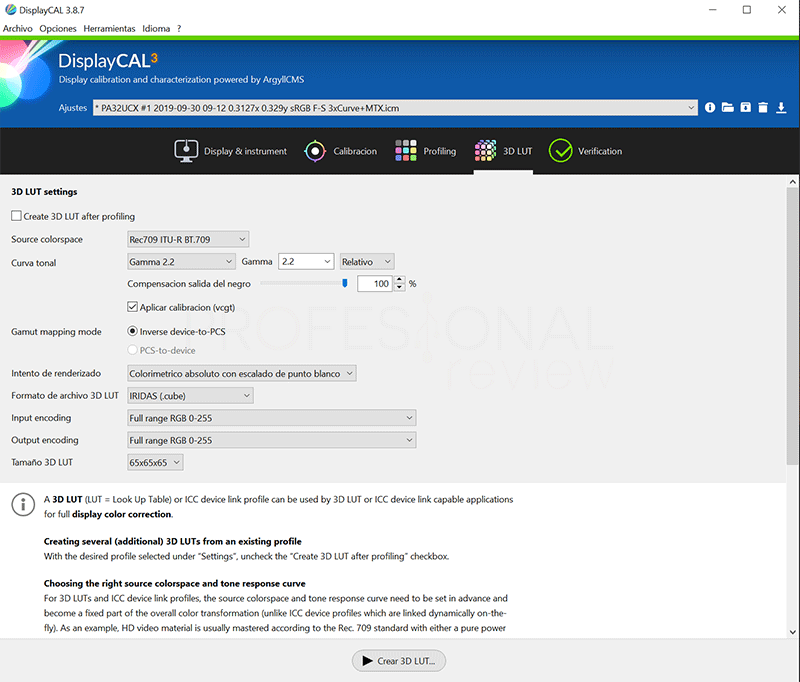This screenshot has height=682, width=800.
Task: Open Curva tonal Gamma 2.2 dropdown
Action: point(181,262)
